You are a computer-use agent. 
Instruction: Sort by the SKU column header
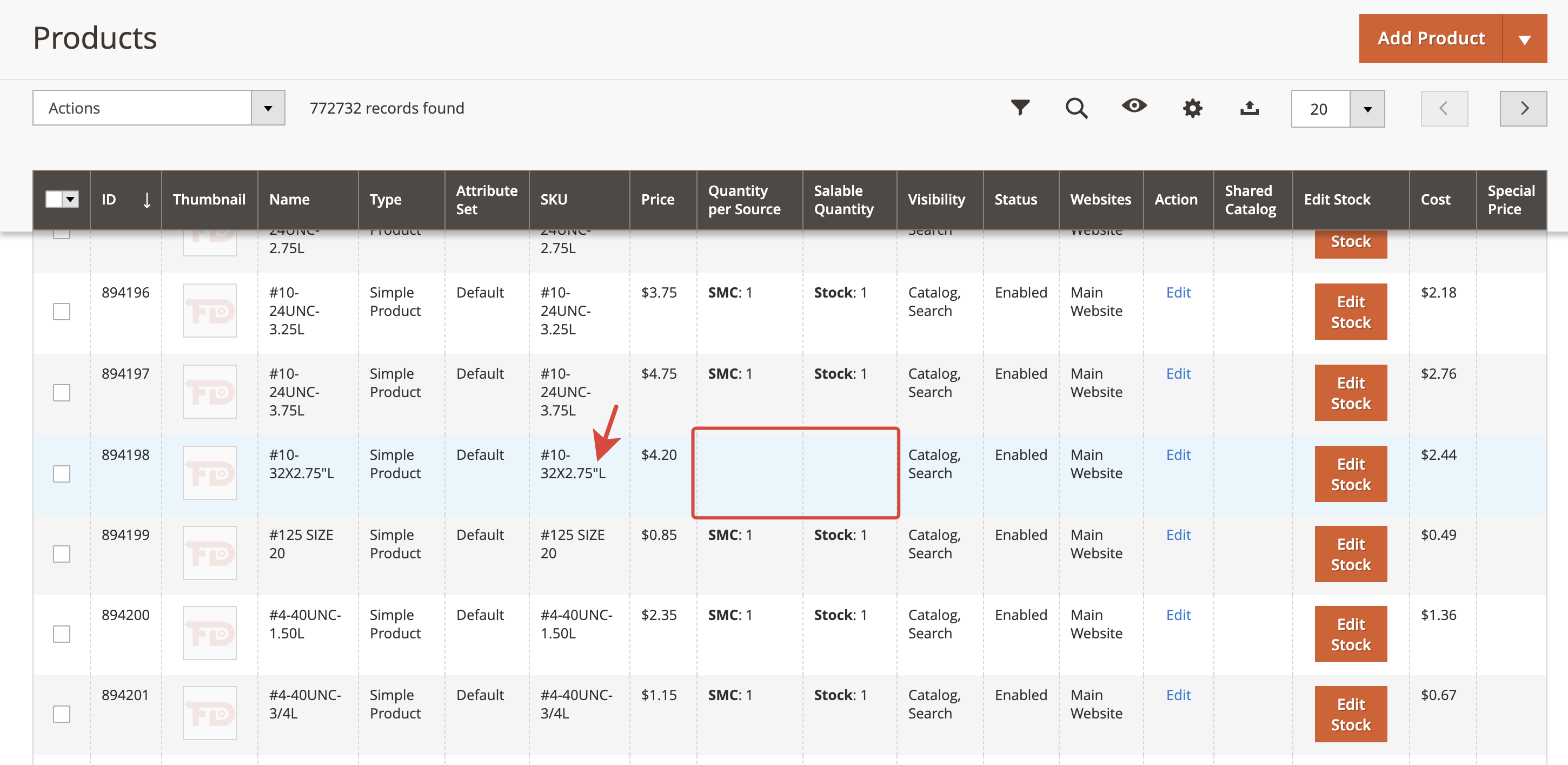tap(553, 199)
